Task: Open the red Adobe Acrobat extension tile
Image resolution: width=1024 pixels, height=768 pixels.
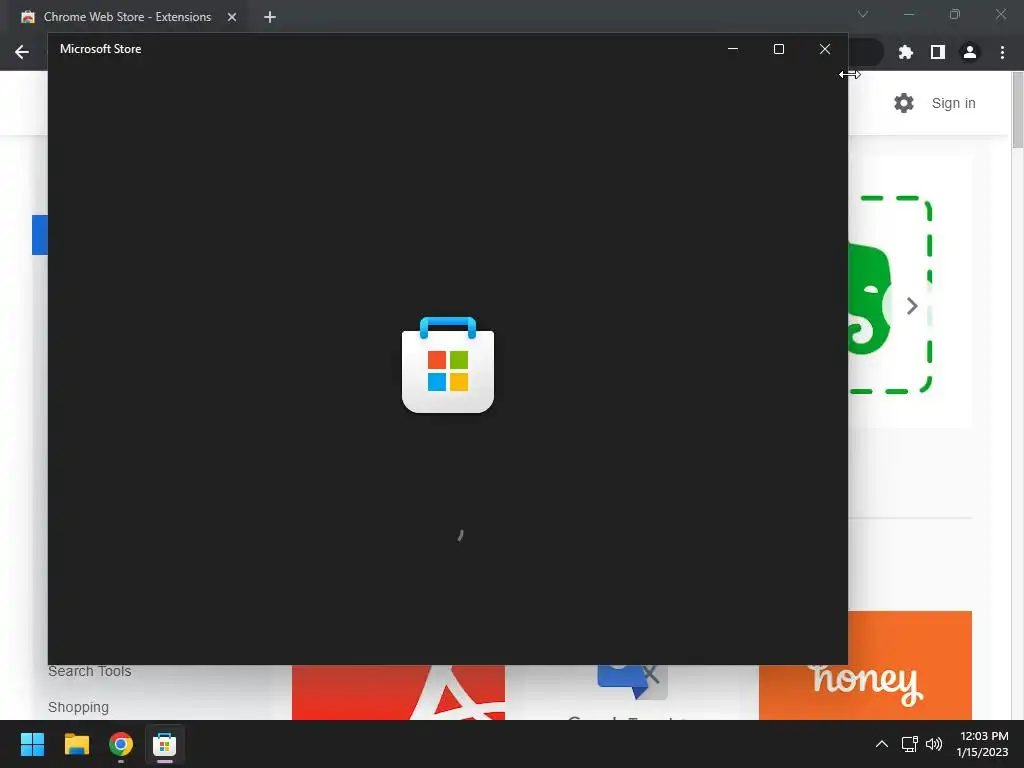Action: tap(398, 692)
